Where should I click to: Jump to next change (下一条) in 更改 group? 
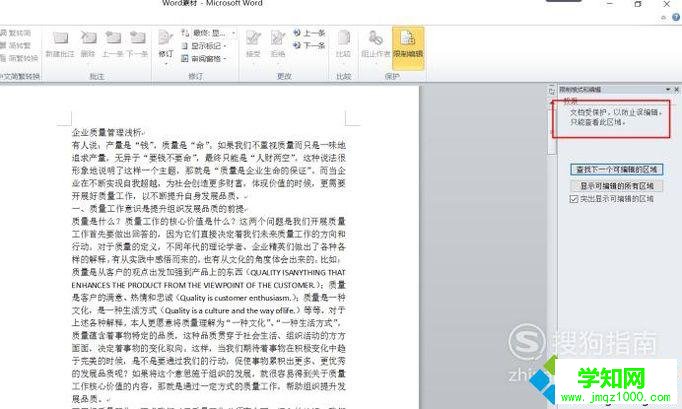[x=309, y=45]
